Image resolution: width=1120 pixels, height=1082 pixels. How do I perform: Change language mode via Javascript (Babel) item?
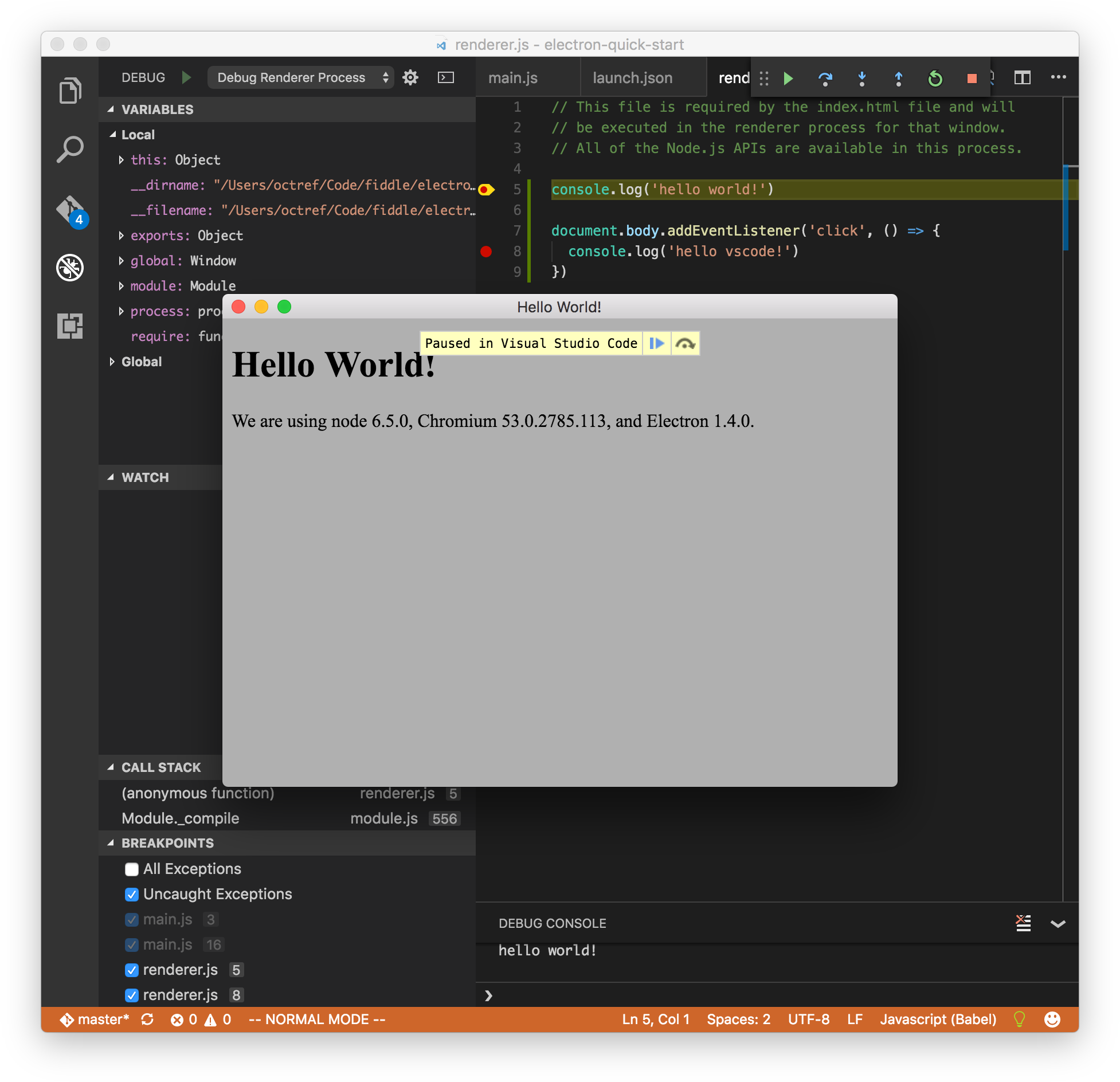pos(938,1019)
